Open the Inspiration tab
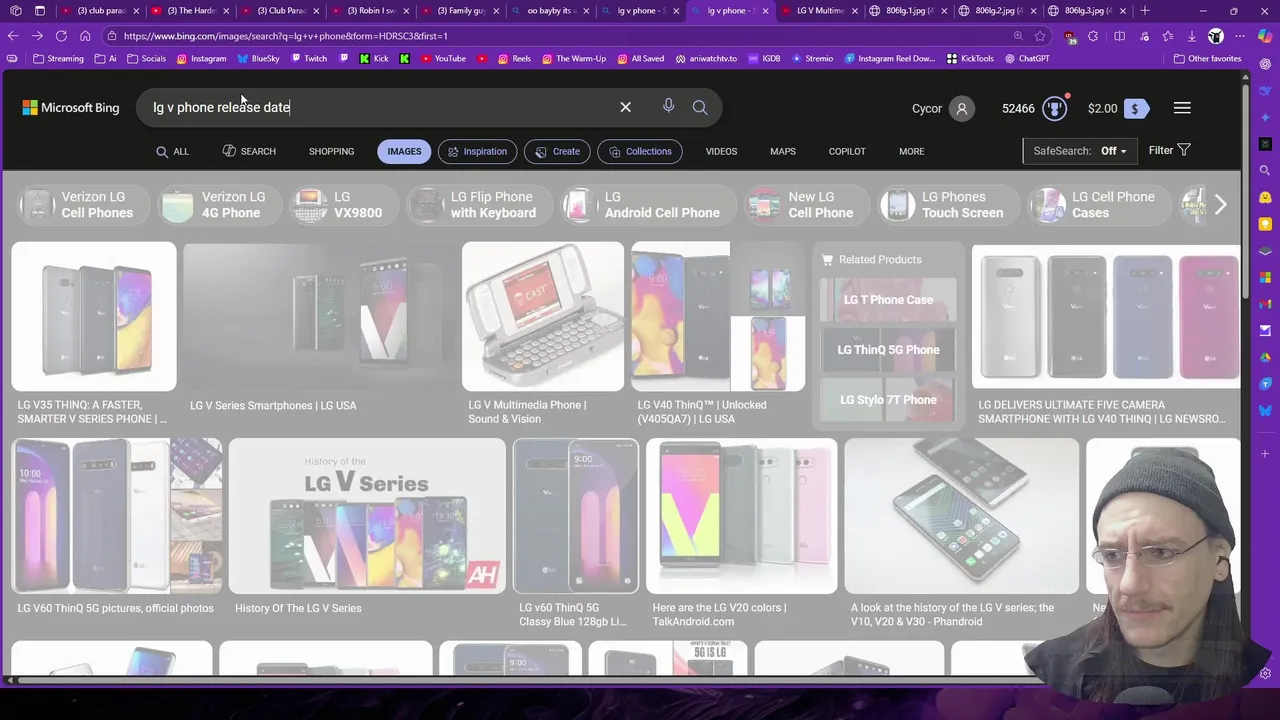1280x720 pixels. point(477,151)
